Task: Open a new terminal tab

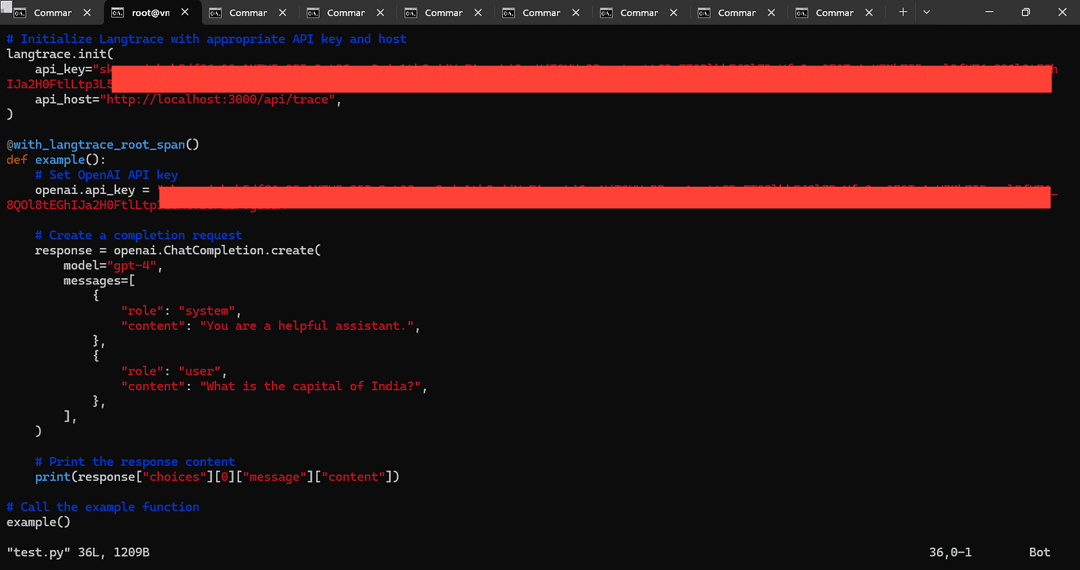Action: click(x=903, y=13)
